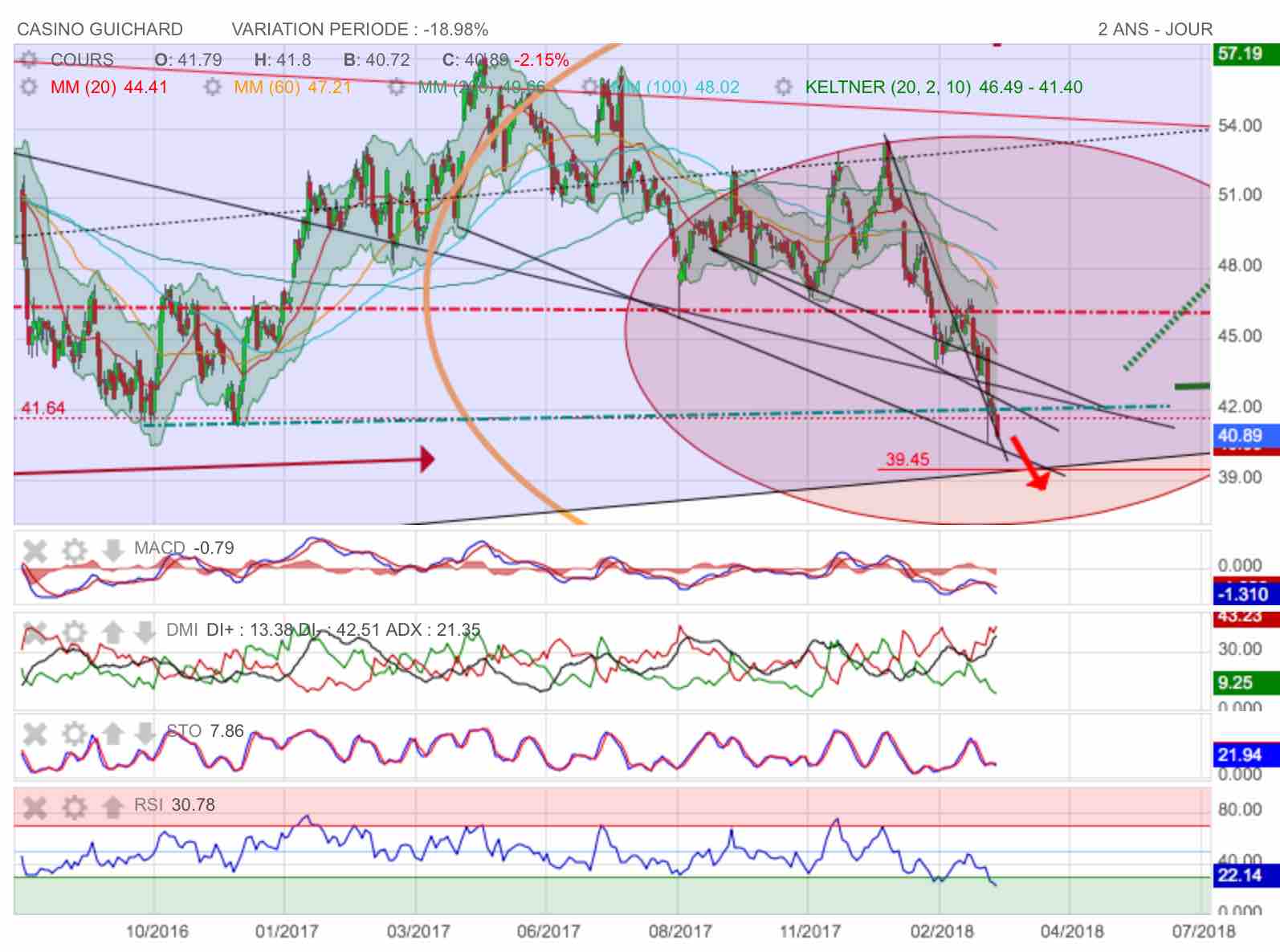Move the DMI panel down

click(145, 633)
